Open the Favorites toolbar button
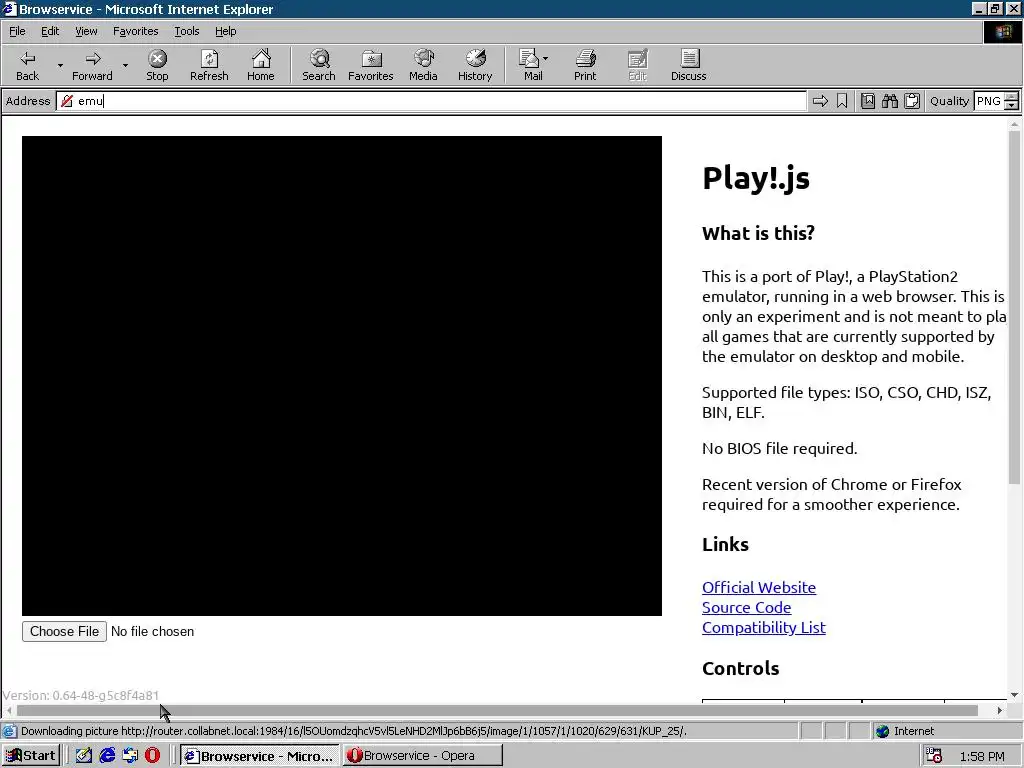The image size is (1024, 768). tap(370, 65)
